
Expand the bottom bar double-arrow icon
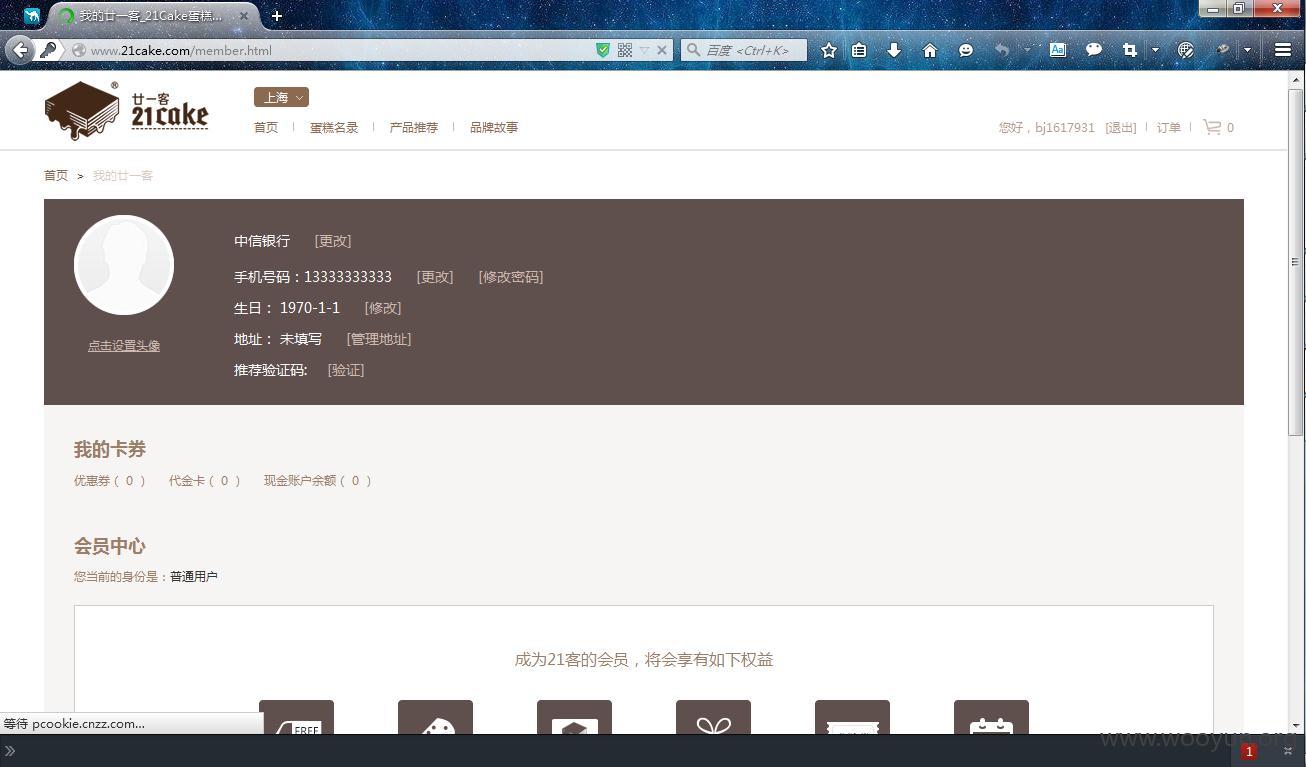[10, 751]
